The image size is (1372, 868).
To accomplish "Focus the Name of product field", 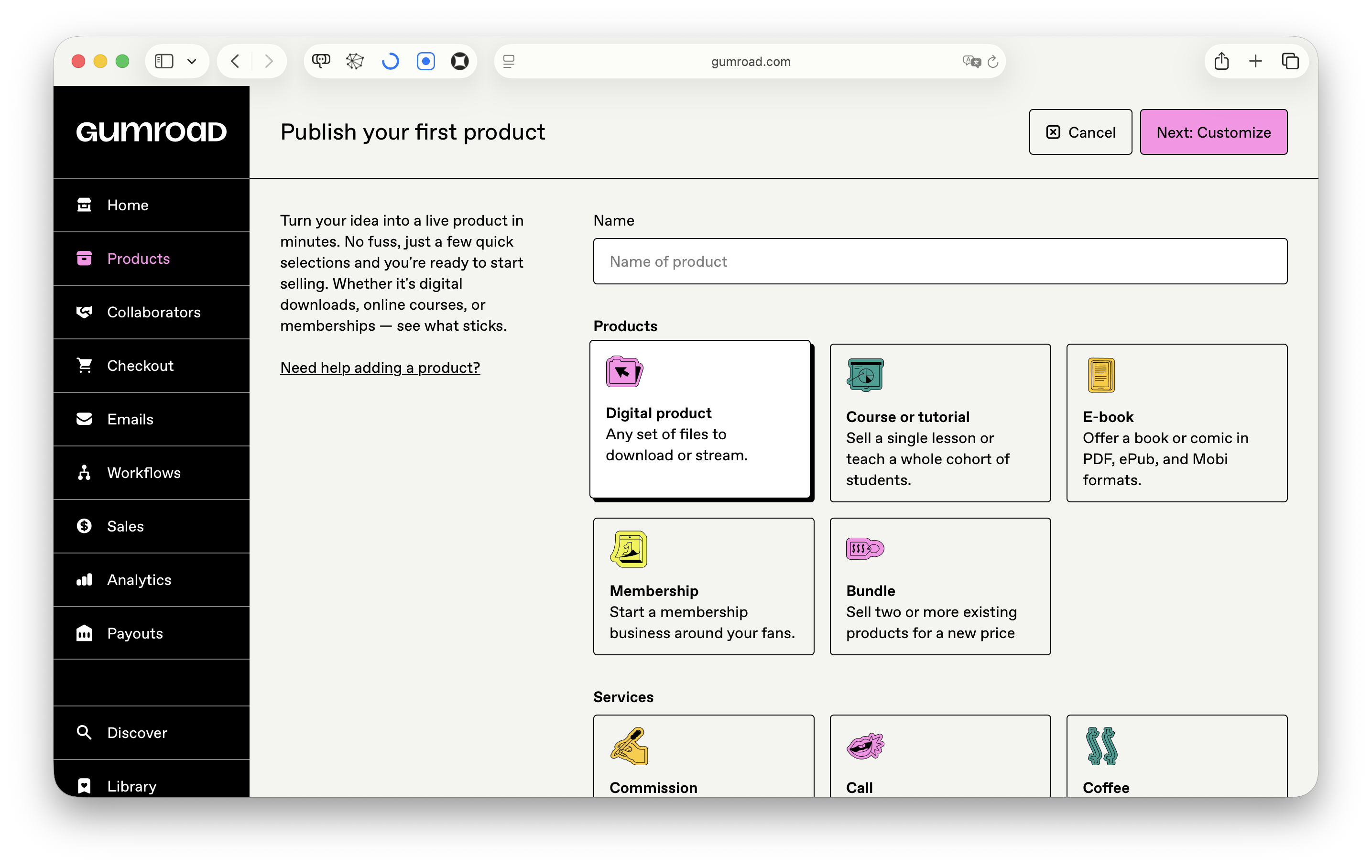I will [x=939, y=261].
